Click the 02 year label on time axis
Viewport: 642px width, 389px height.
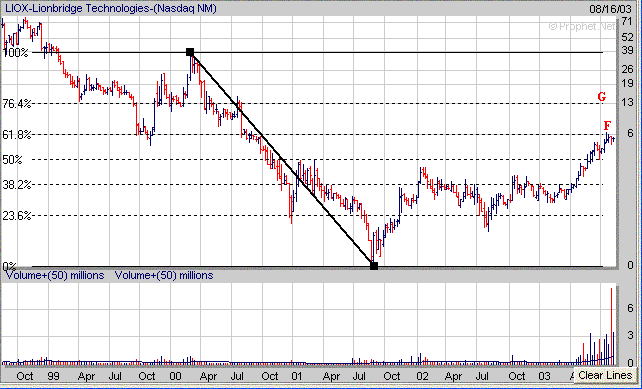(x=423, y=376)
